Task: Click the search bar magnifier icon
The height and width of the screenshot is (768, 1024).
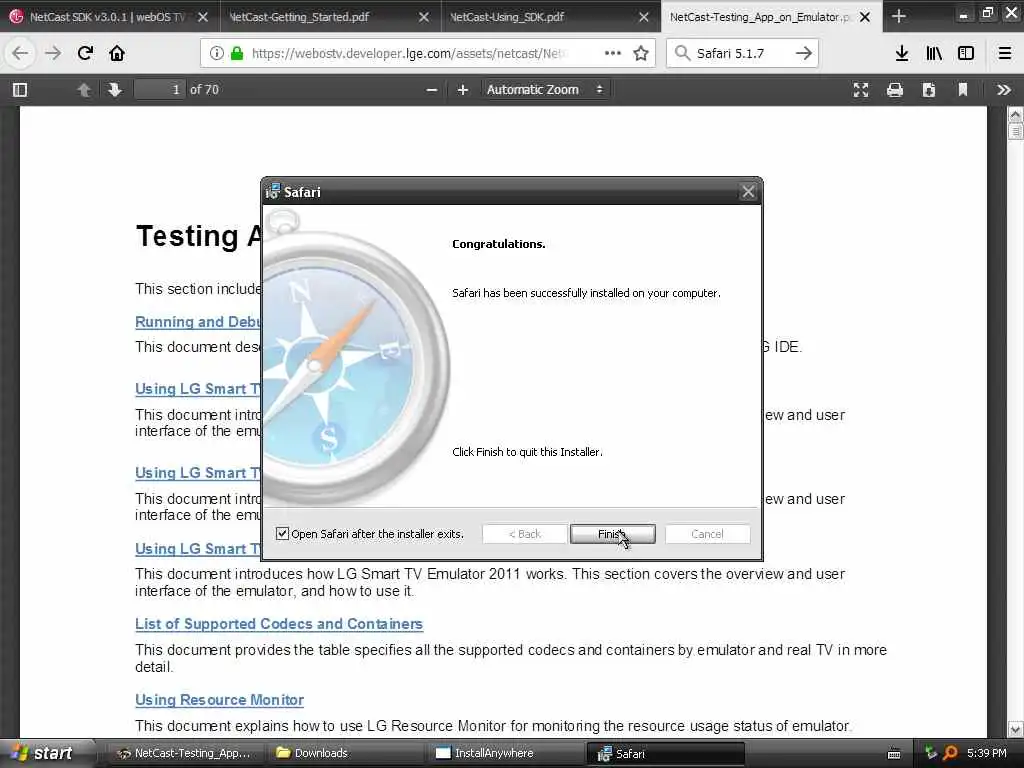Action: tap(682, 53)
